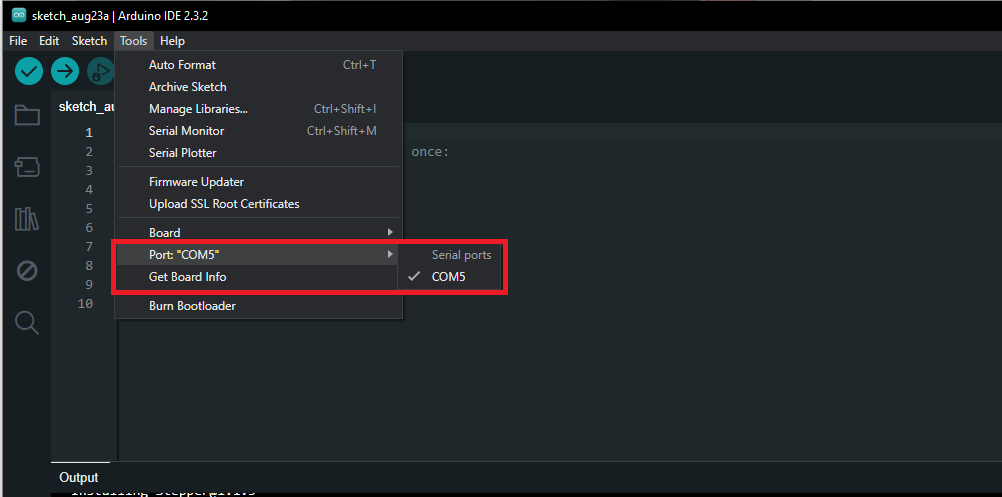Select Burn Bootloader
1002x497 pixels.
point(258,306)
